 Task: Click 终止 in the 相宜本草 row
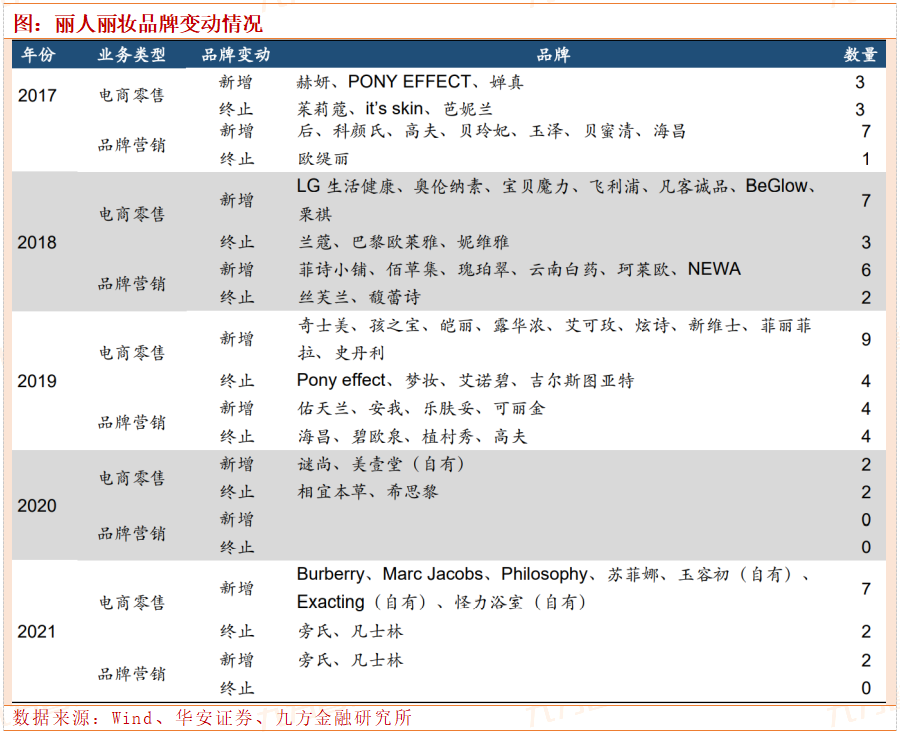(x=236, y=492)
